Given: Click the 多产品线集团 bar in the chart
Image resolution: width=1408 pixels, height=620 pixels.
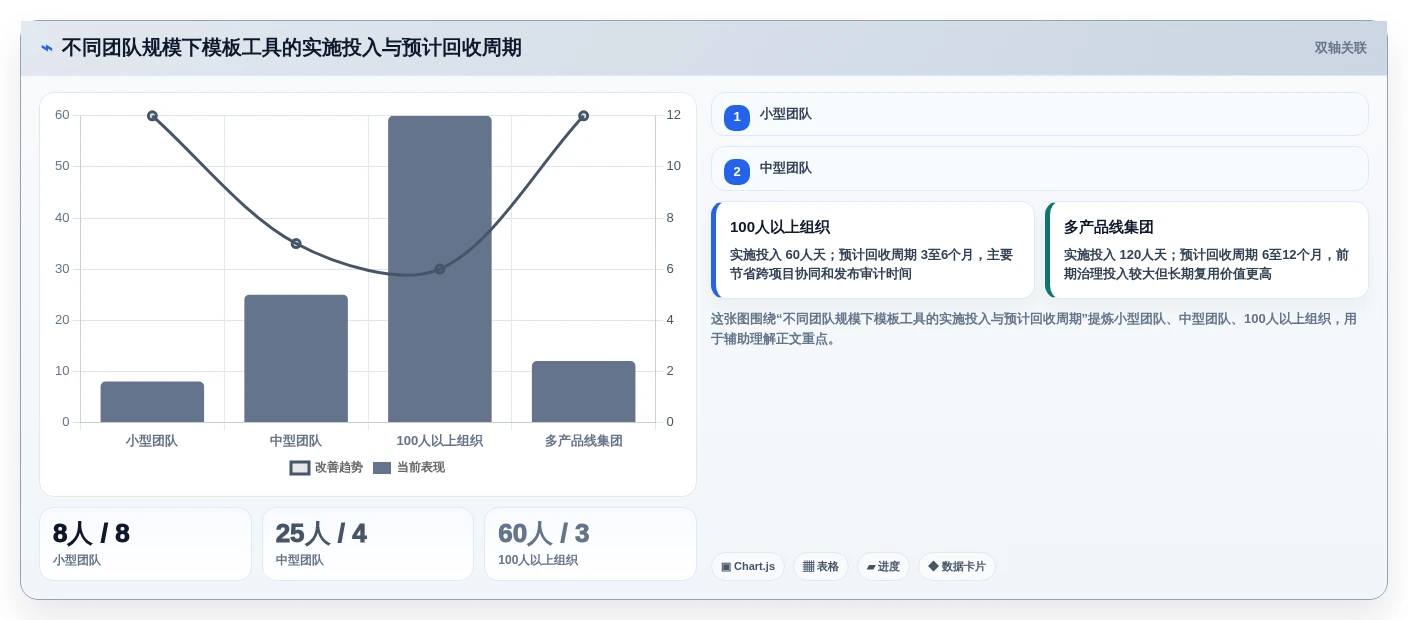Looking at the screenshot, I should tap(583, 391).
